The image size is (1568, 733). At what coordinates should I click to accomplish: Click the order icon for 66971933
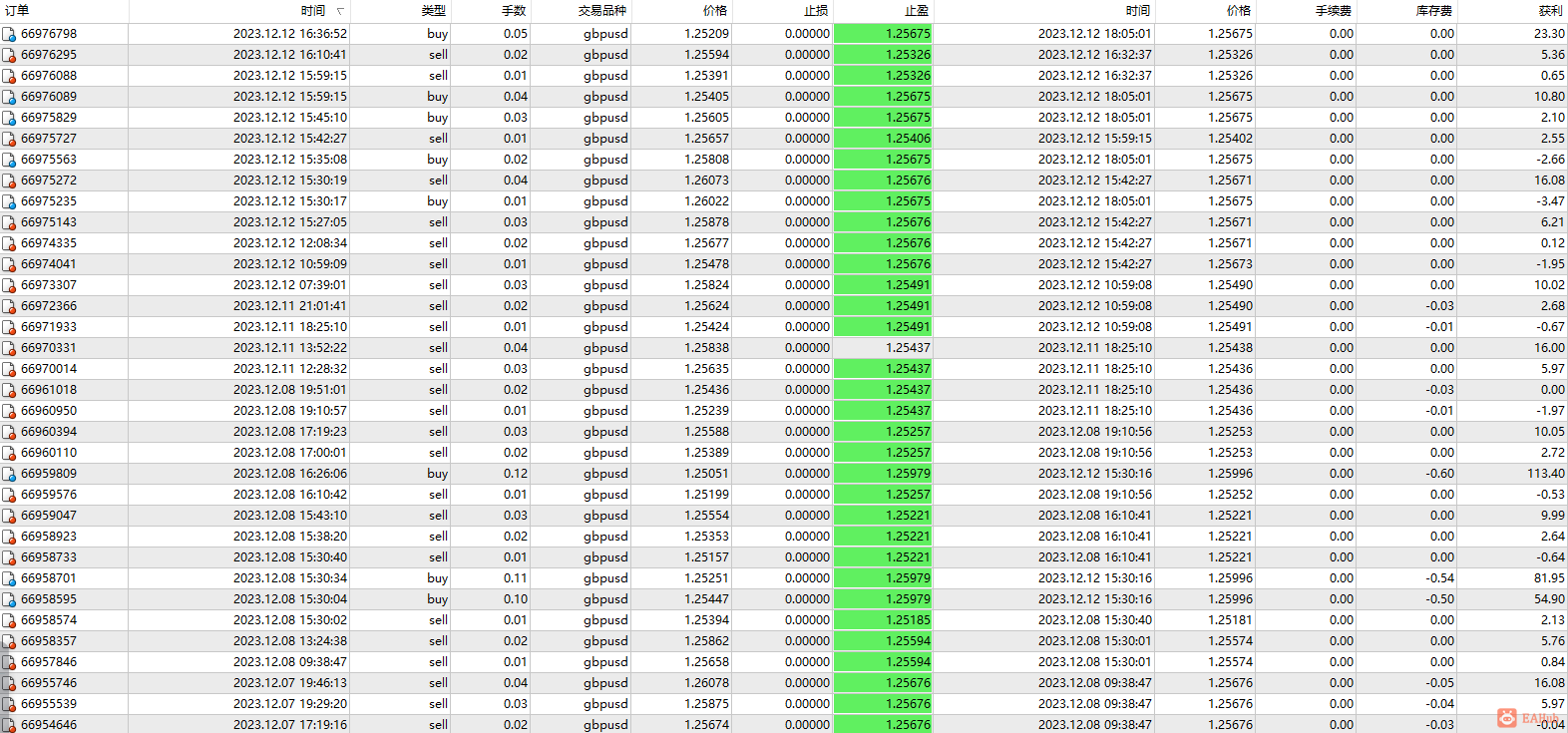[9, 327]
